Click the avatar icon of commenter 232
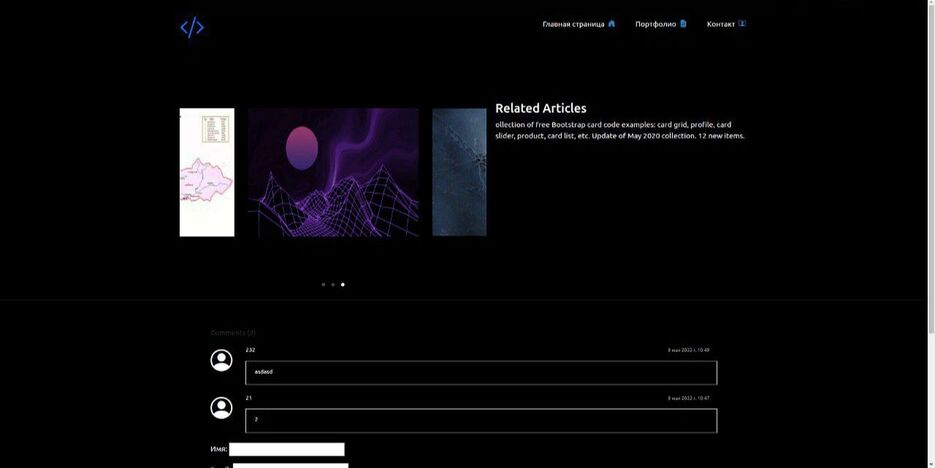This screenshot has height=468, width=935. click(x=221, y=360)
